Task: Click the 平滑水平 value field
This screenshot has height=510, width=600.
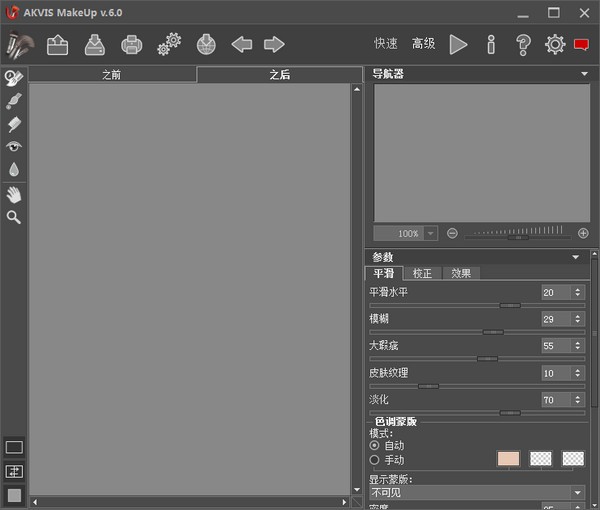Action: point(554,292)
